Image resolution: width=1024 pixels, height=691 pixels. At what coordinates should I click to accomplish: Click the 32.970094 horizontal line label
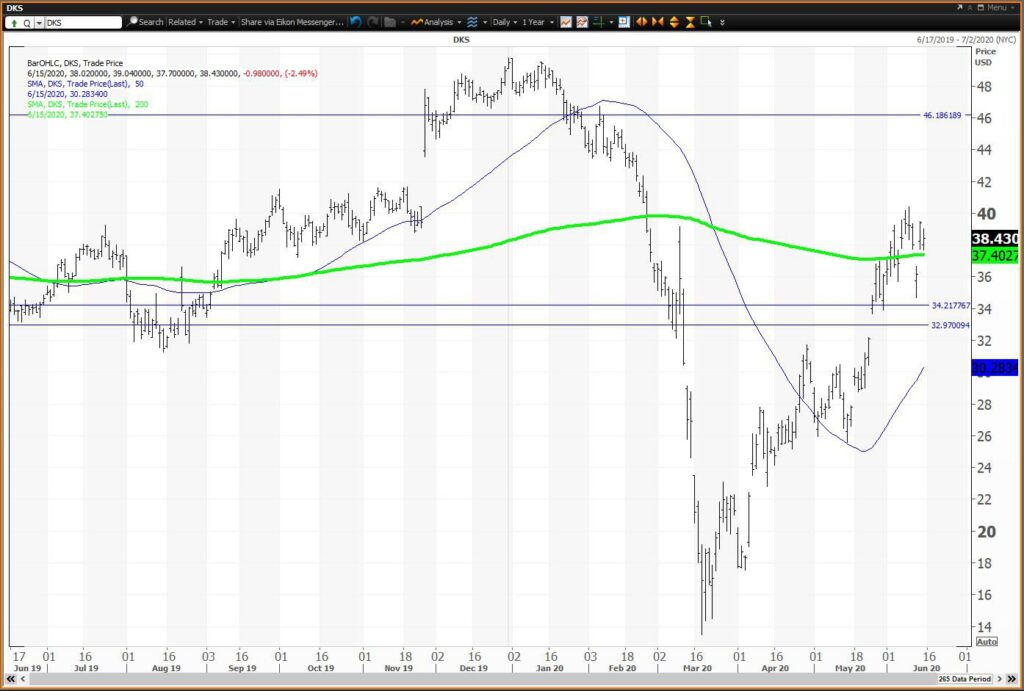point(950,325)
